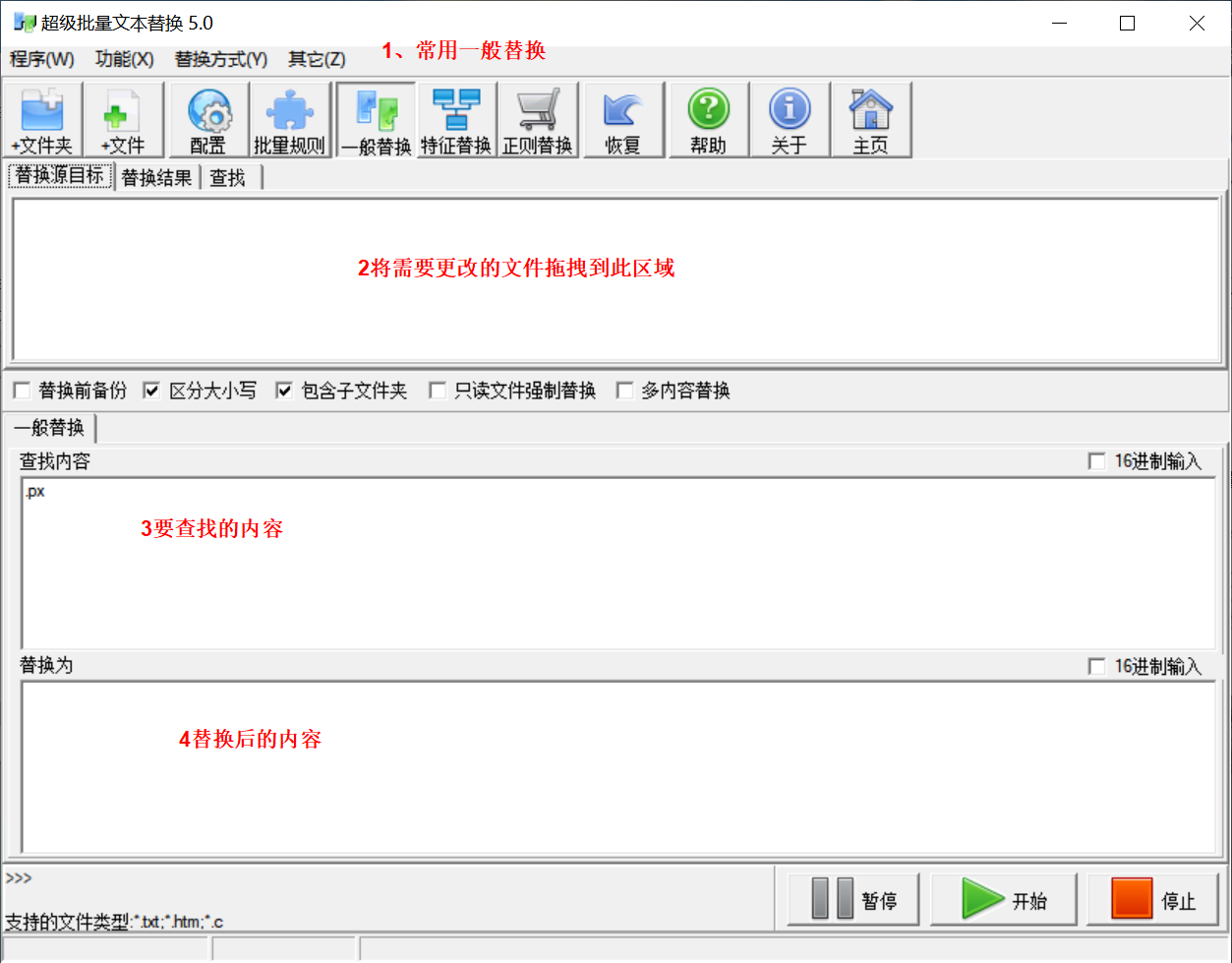Click inside the 替换为 text box
1232x963 pixels.
click(618, 767)
